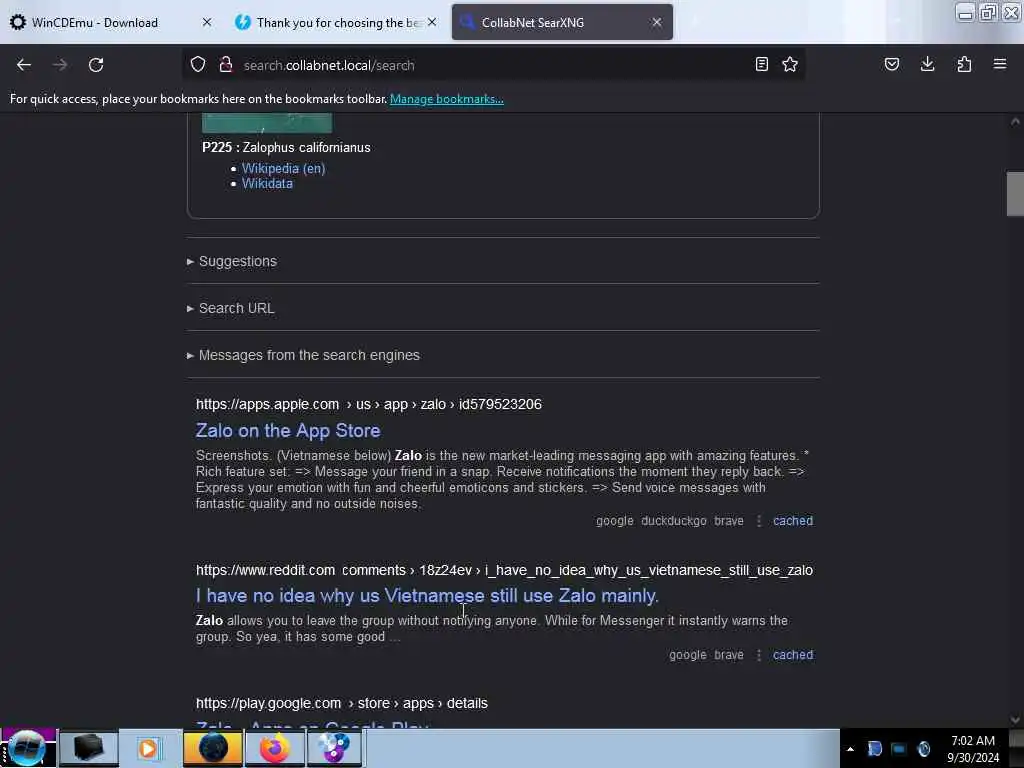The height and width of the screenshot is (768, 1024).
Task: Open Zalo on the App Store result
Action: 288,431
